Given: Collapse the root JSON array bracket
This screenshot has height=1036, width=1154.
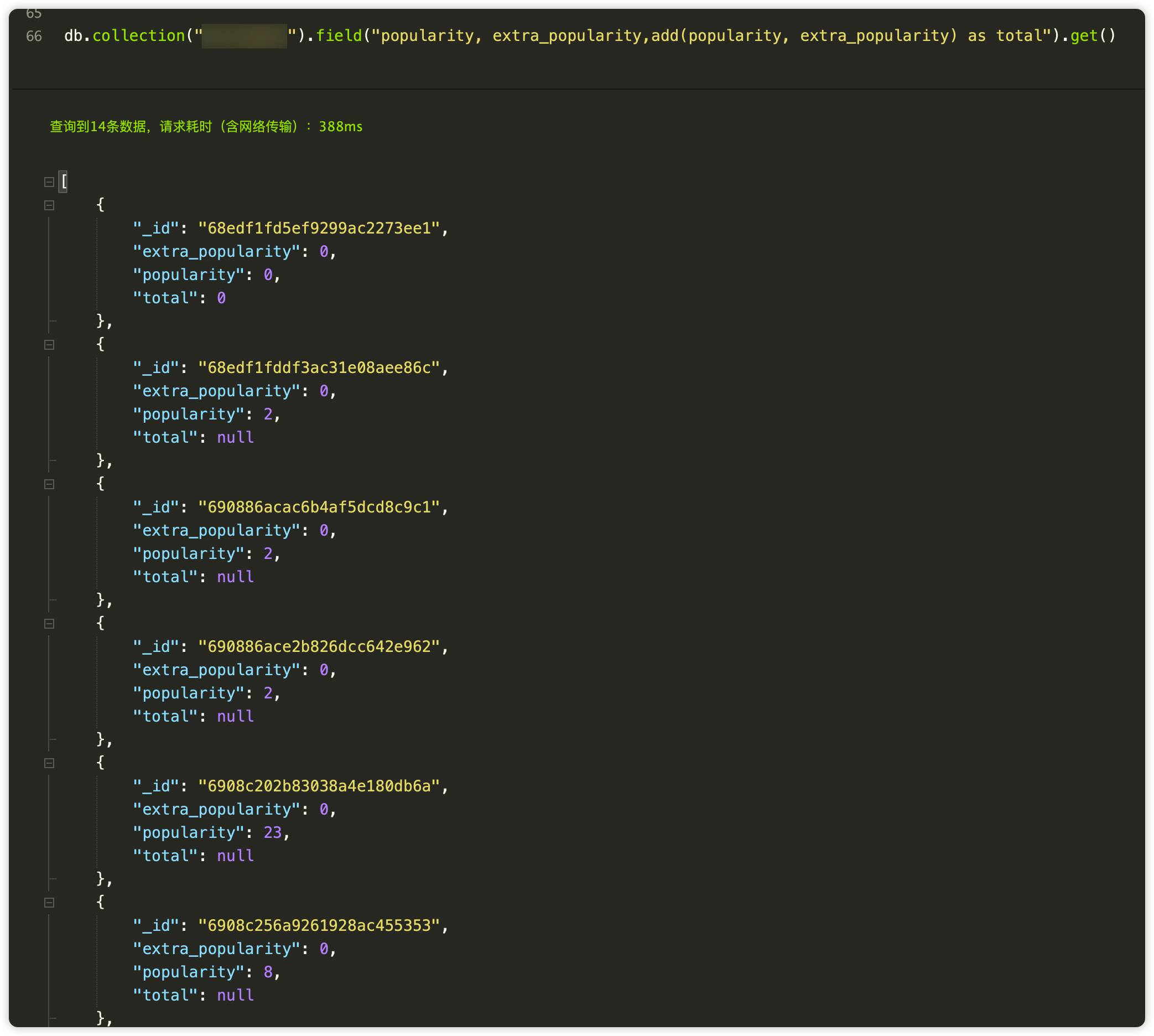Looking at the screenshot, I should point(49,182).
